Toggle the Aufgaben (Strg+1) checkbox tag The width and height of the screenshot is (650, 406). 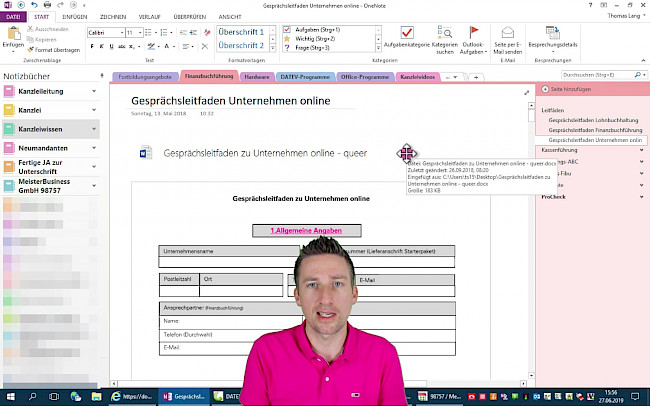click(x=288, y=30)
